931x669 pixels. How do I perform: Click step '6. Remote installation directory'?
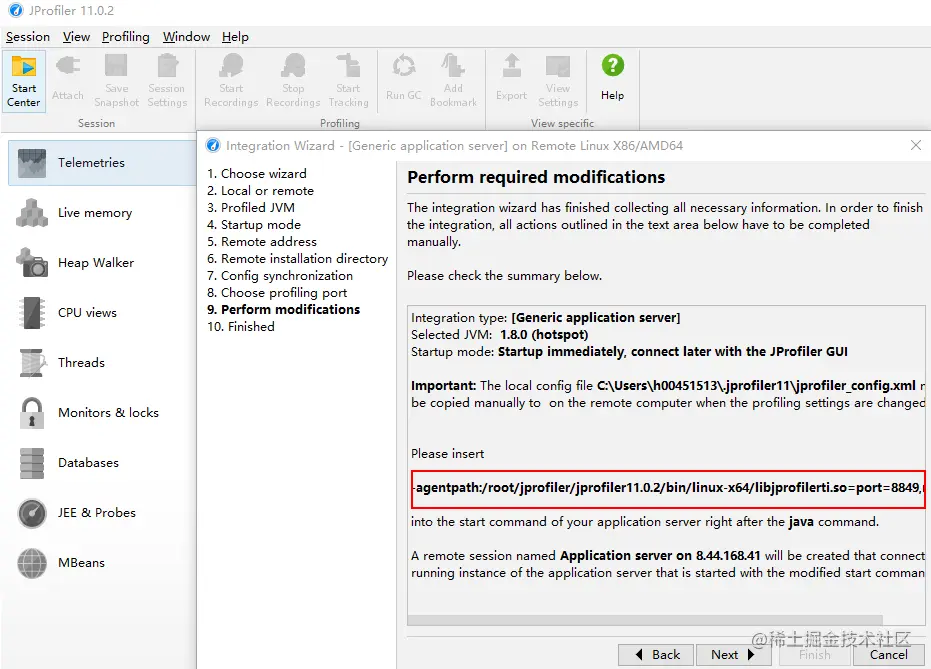(x=297, y=259)
